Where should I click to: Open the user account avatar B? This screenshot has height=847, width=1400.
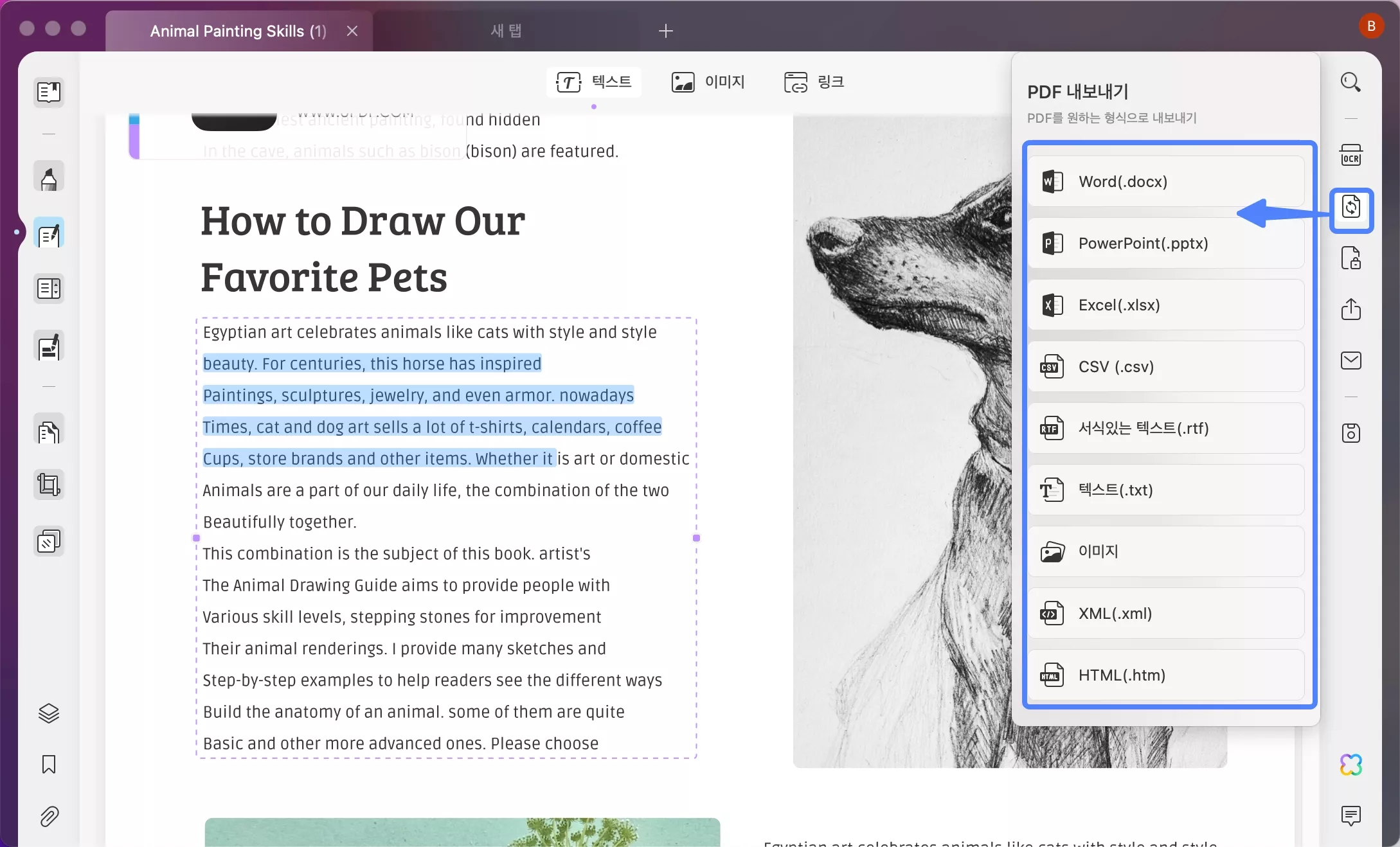(1371, 26)
